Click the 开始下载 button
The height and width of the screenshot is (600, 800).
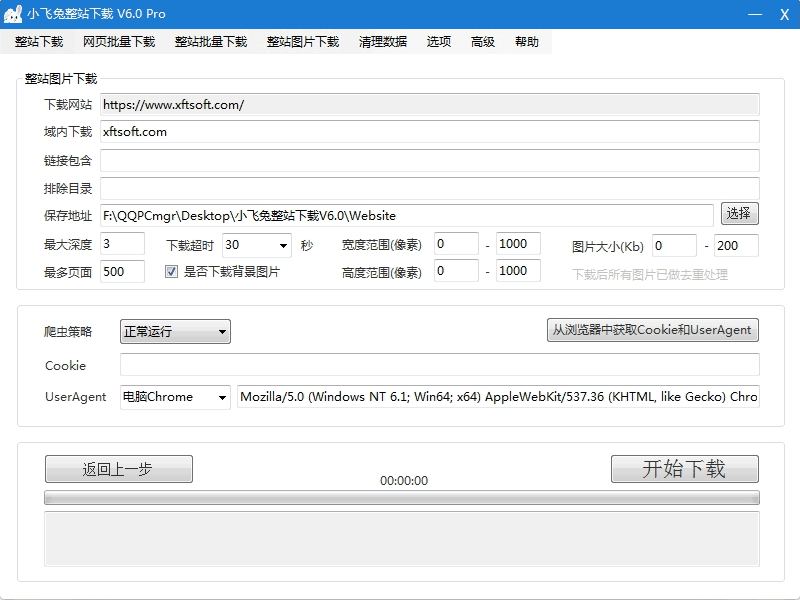coord(684,469)
